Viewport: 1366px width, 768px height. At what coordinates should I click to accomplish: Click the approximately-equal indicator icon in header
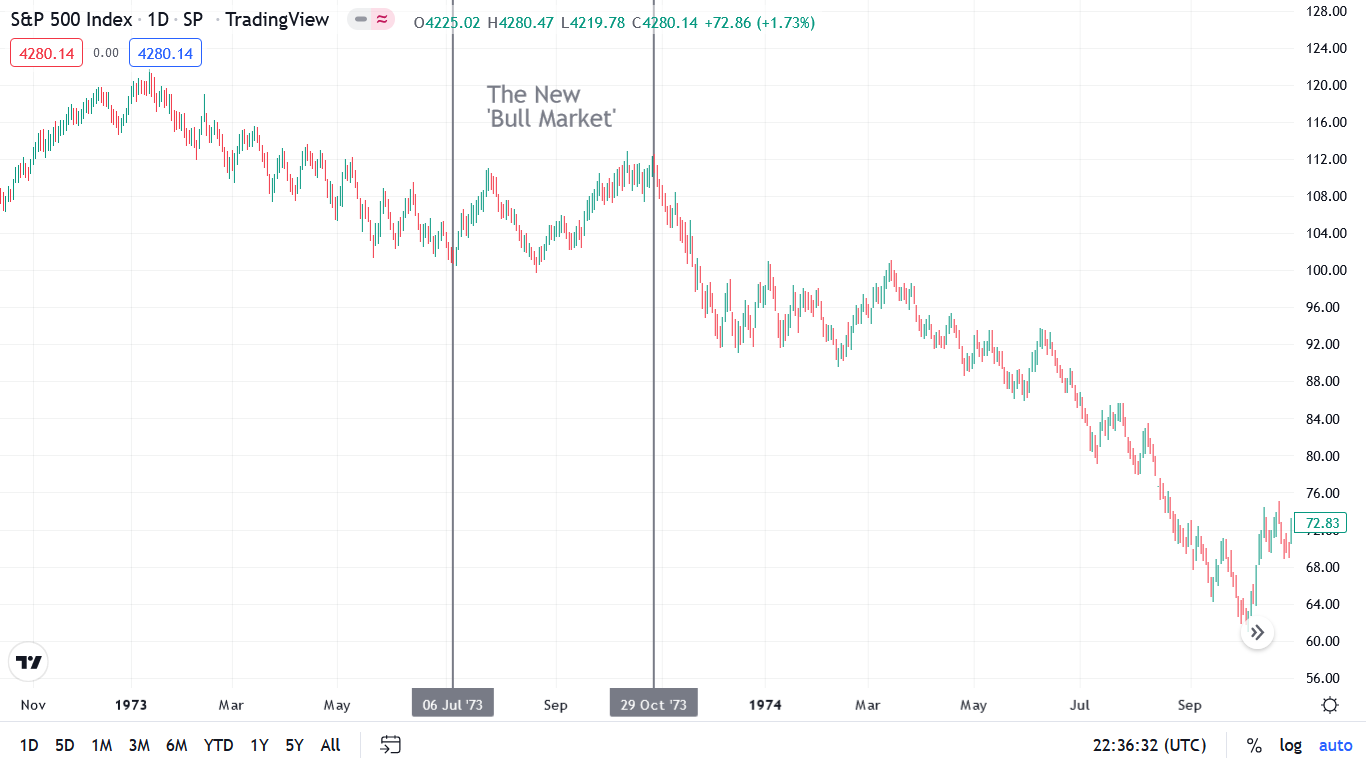coord(382,19)
